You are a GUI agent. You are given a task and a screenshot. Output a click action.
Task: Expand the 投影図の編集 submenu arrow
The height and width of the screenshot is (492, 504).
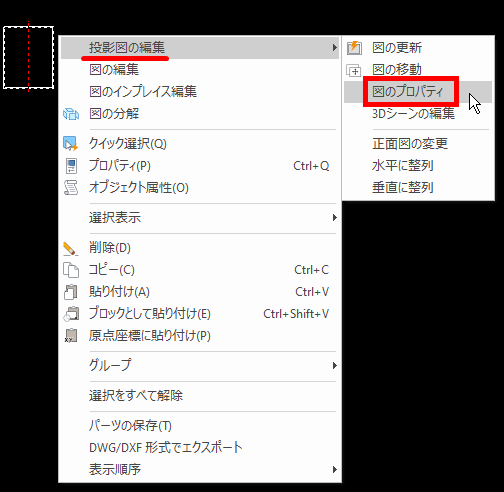click(334, 48)
